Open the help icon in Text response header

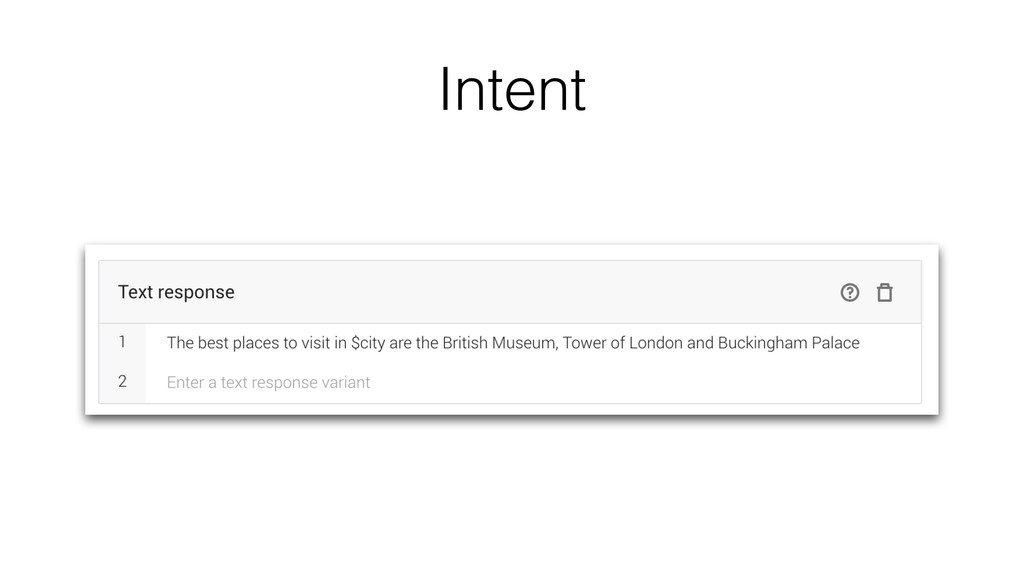[850, 293]
